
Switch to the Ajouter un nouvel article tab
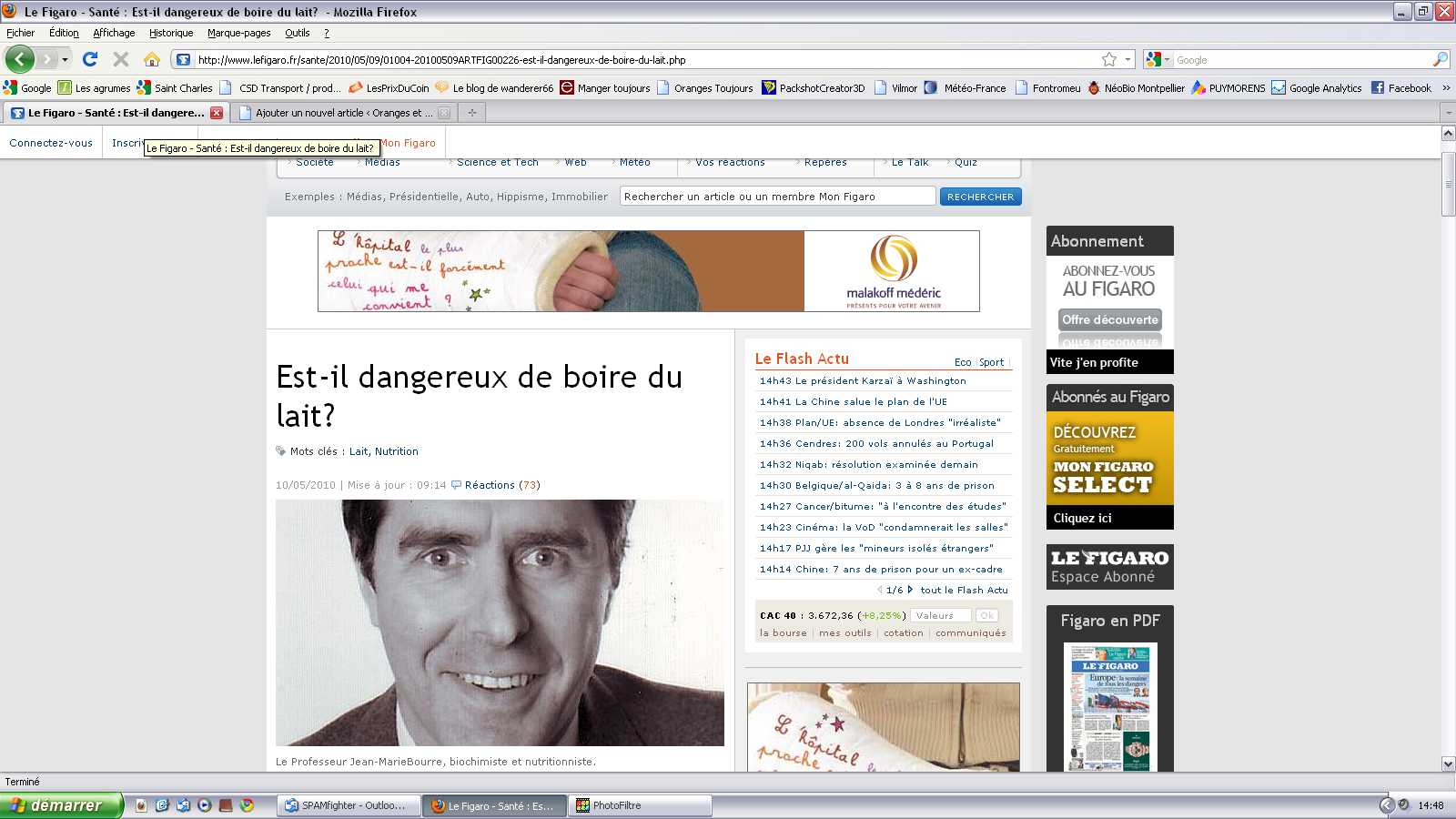click(344, 113)
